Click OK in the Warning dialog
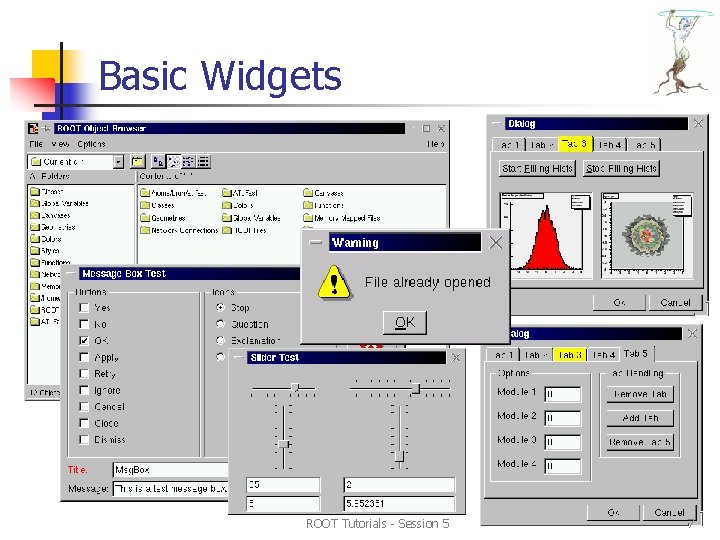 pyautogui.click(x=405, y=322)
